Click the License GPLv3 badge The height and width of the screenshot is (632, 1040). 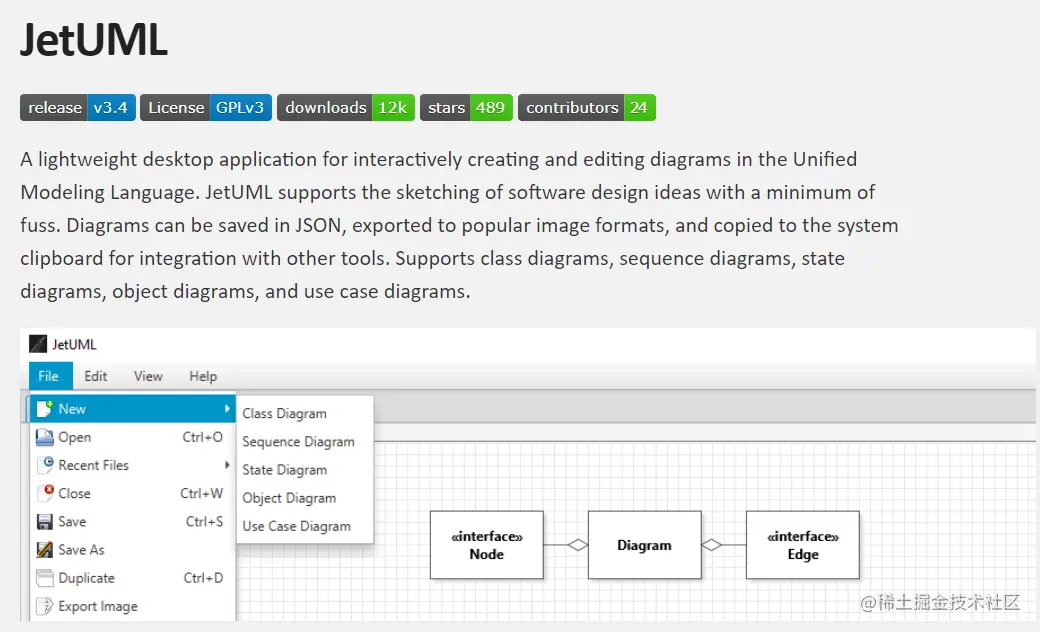point(206,107)
